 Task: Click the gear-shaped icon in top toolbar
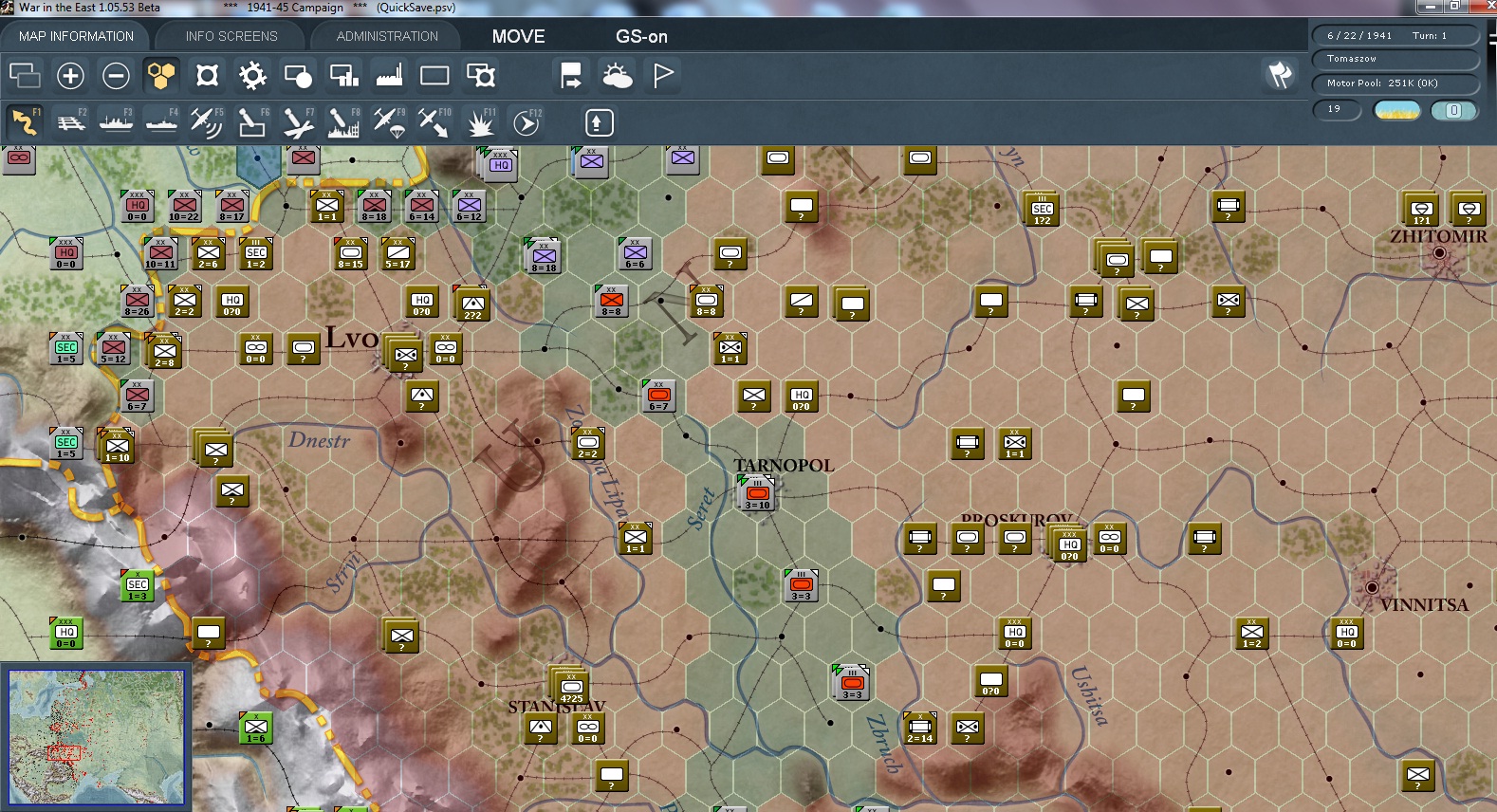tap(252, 75)
